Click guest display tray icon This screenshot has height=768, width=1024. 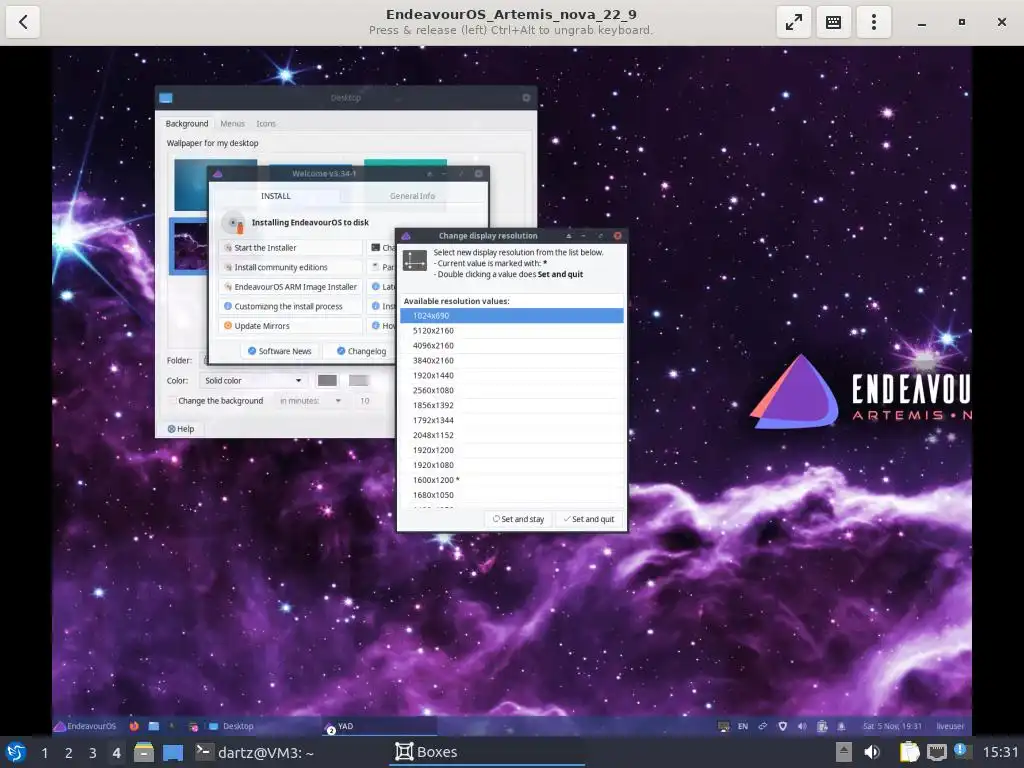(724, 726)
